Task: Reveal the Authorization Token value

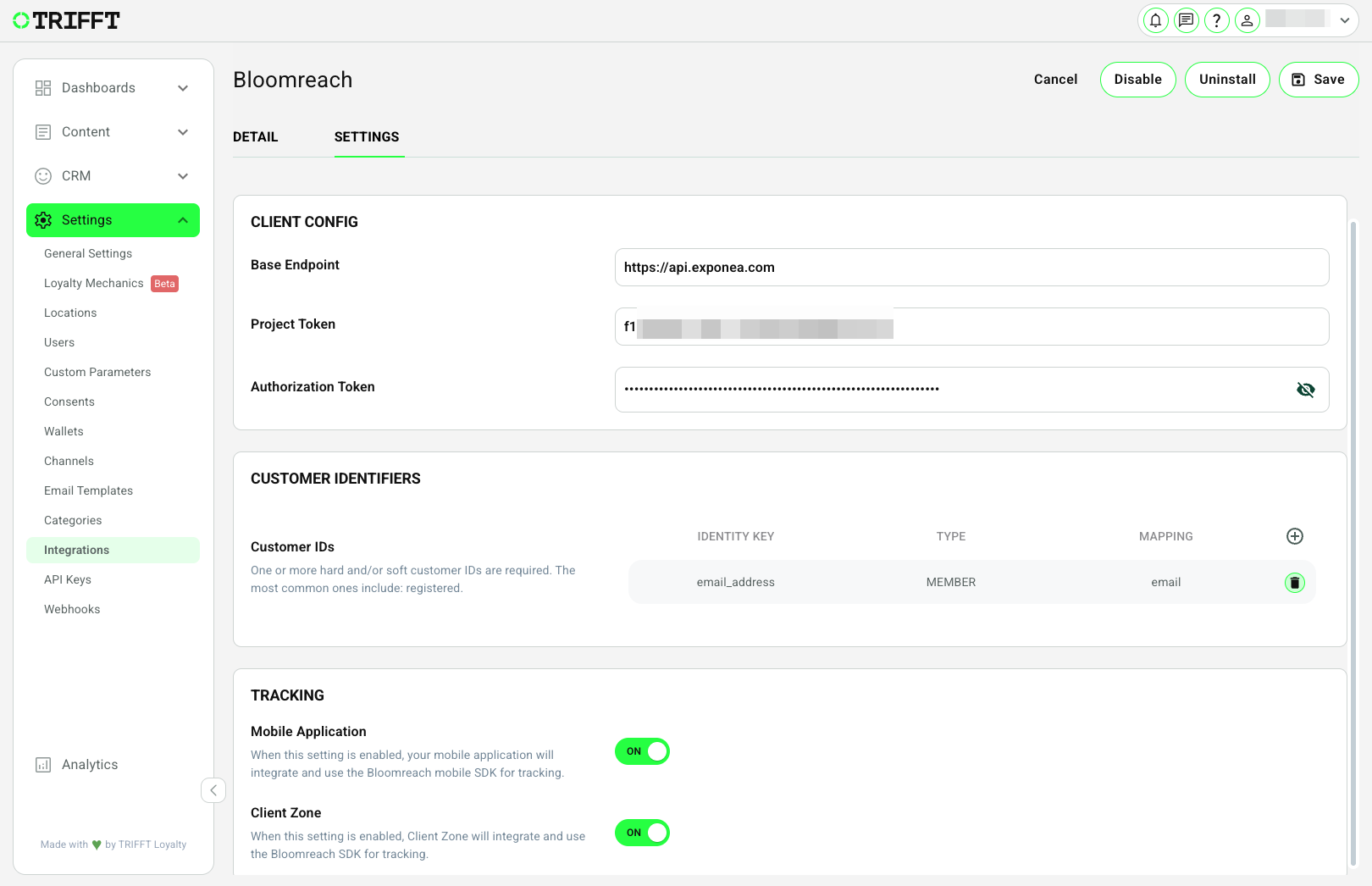Action: click(1306, 390)
